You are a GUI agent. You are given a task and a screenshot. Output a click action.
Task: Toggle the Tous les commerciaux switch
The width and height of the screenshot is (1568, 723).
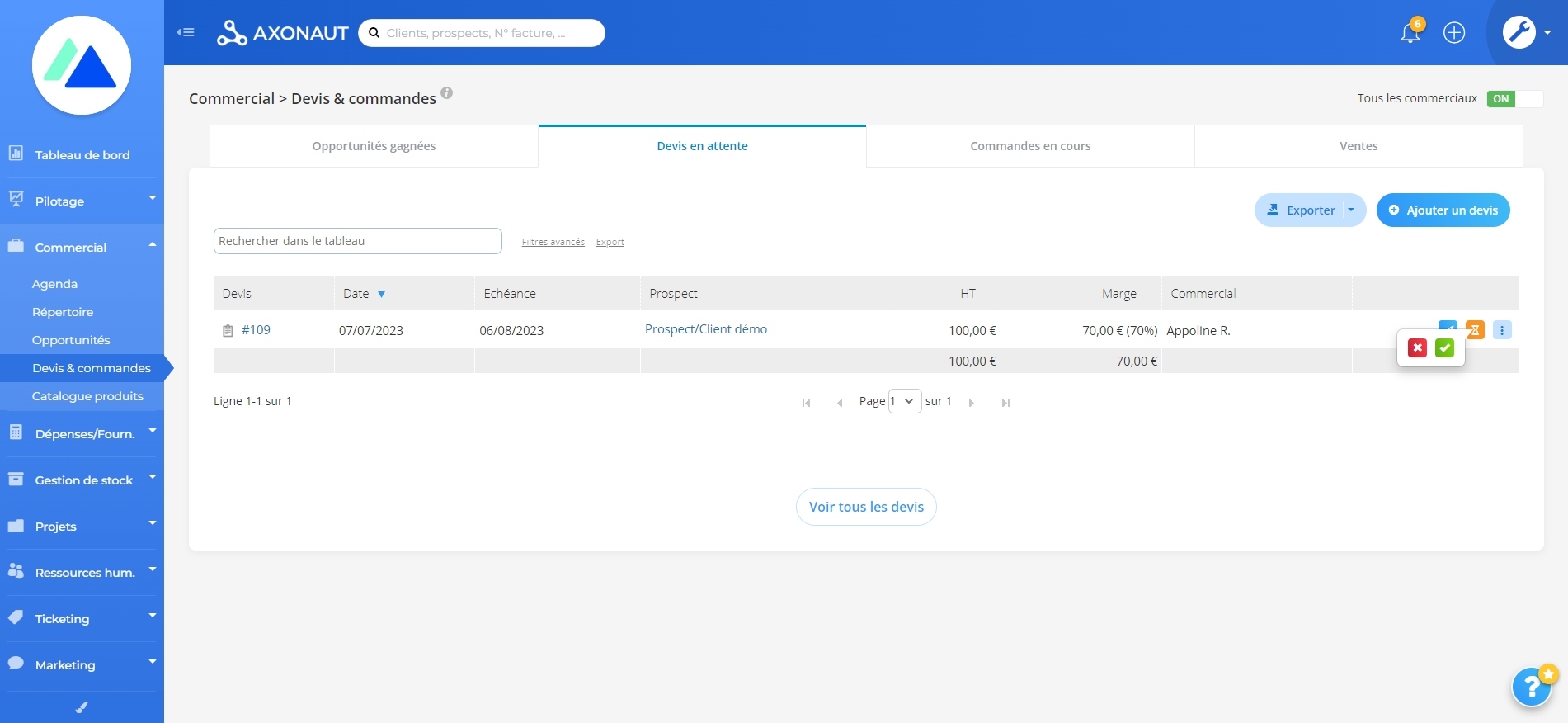click(1514, 99)
